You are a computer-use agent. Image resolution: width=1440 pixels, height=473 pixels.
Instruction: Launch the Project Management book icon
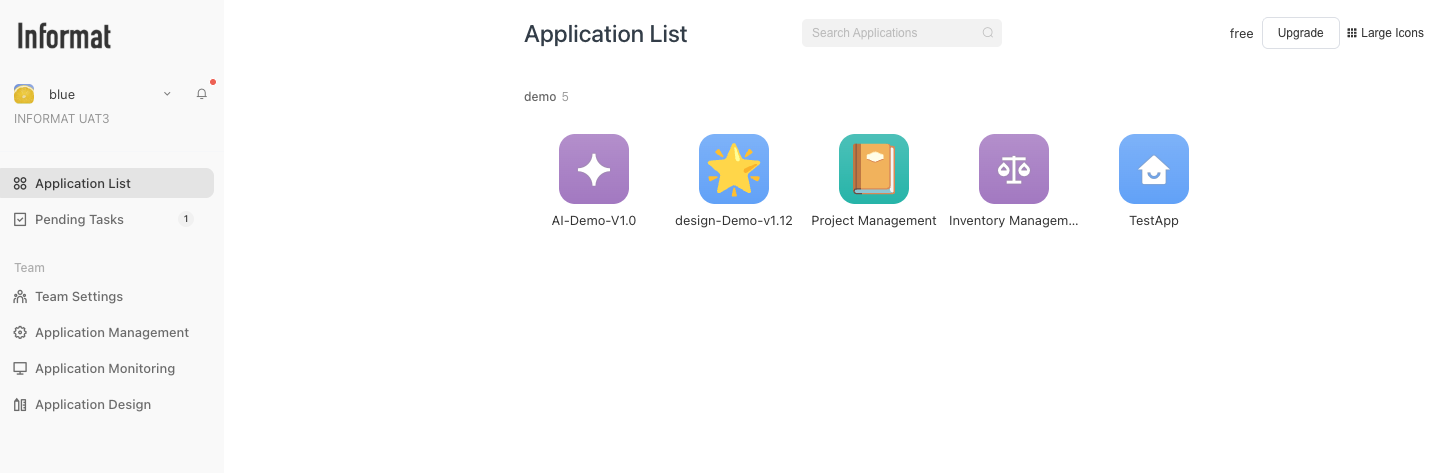point(874,169)
